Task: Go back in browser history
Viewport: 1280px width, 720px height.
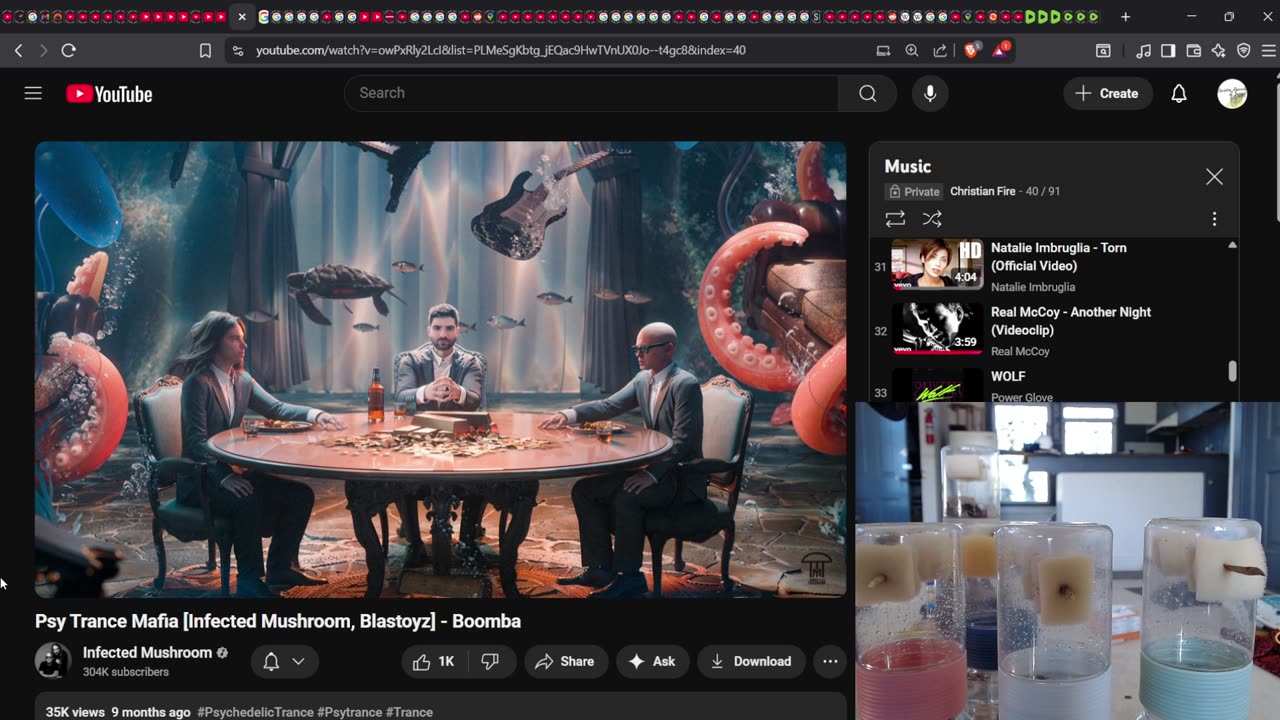Action: tap(19, 50)
